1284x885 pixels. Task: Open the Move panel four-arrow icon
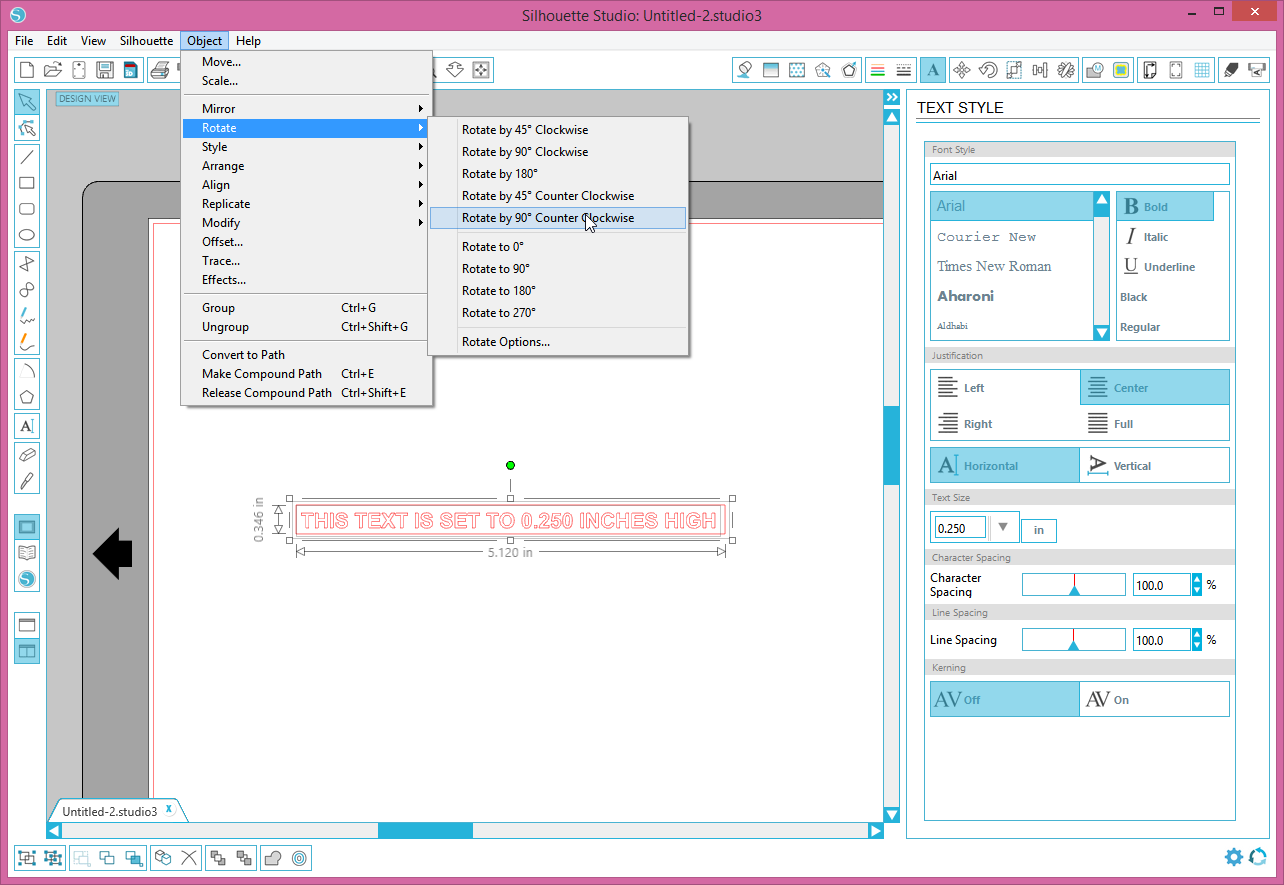point(962,70)
